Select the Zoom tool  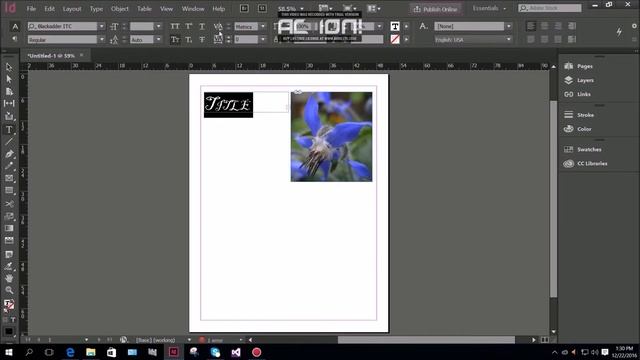coord(9,290)
